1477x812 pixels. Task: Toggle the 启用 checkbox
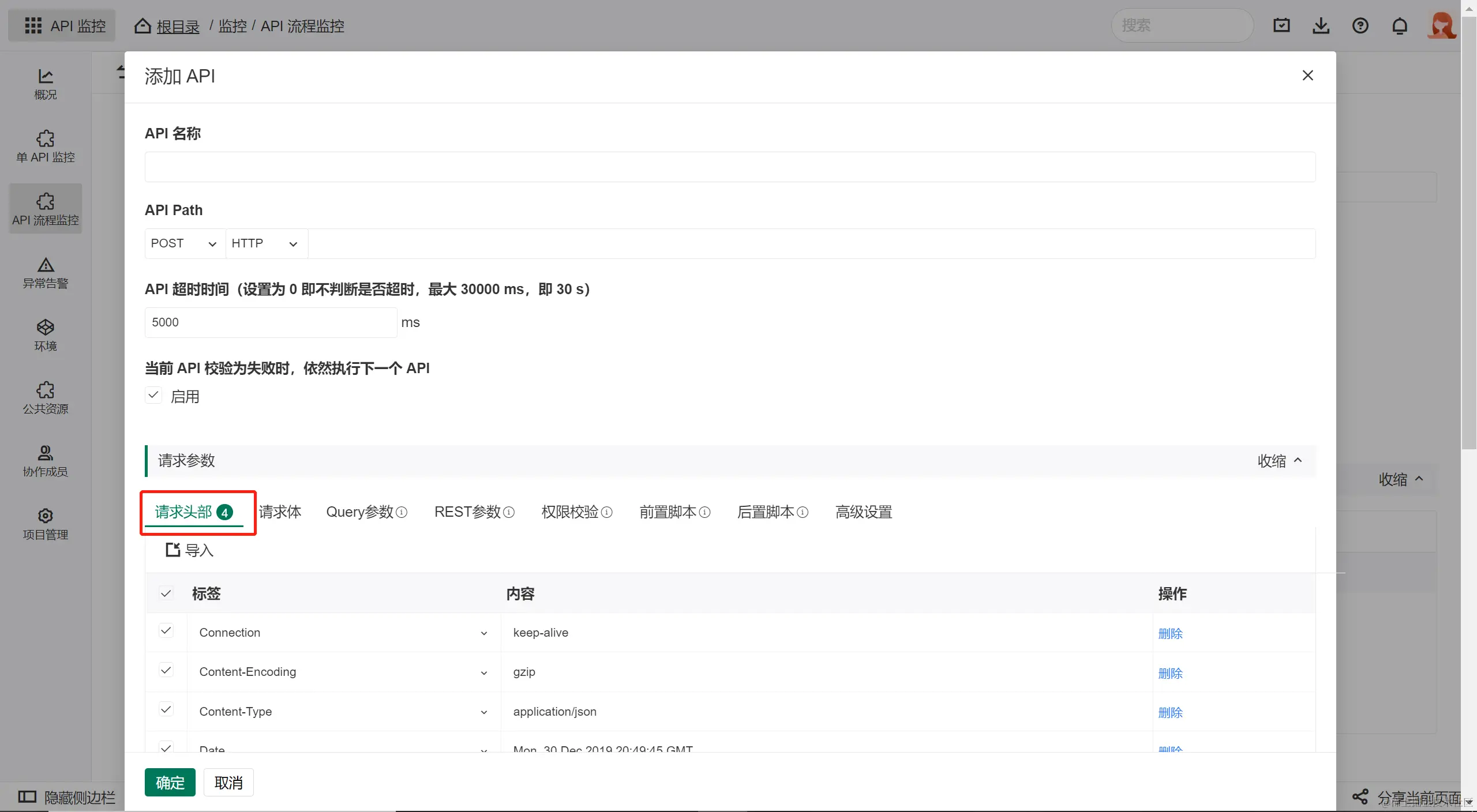[x=153, y=396]
